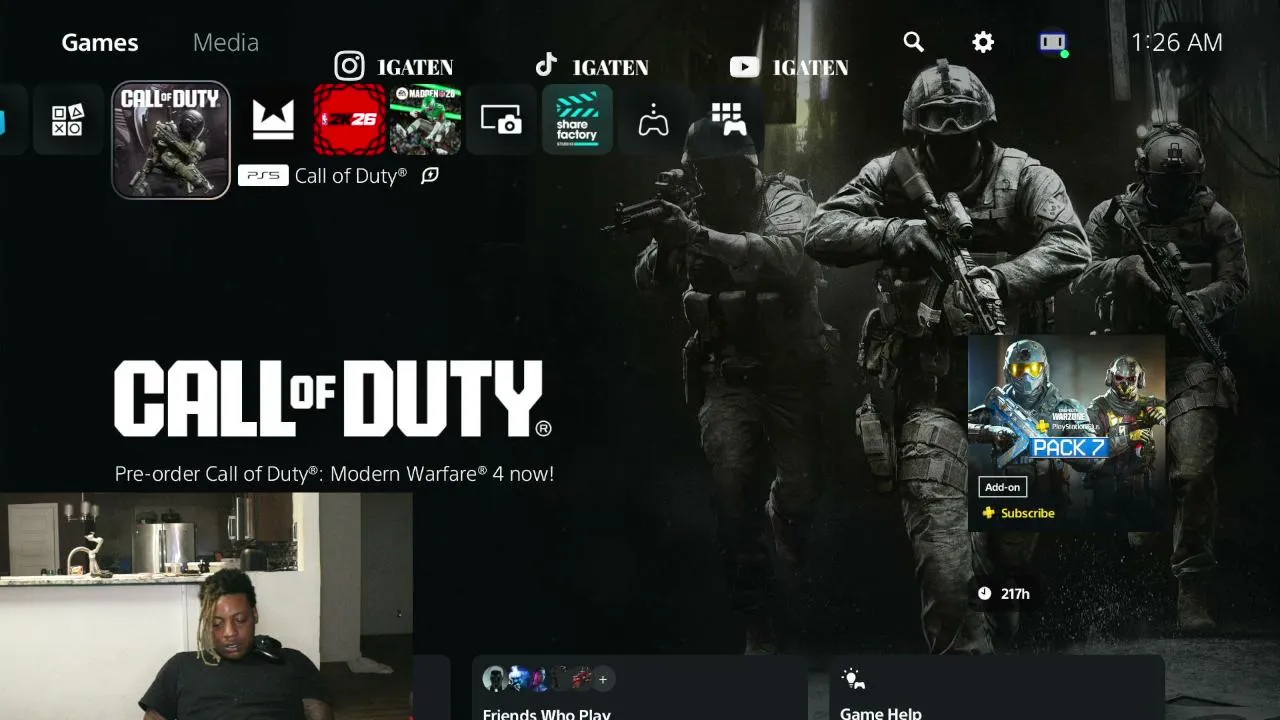Click the plus icon after friend avatars

point(602,679)
